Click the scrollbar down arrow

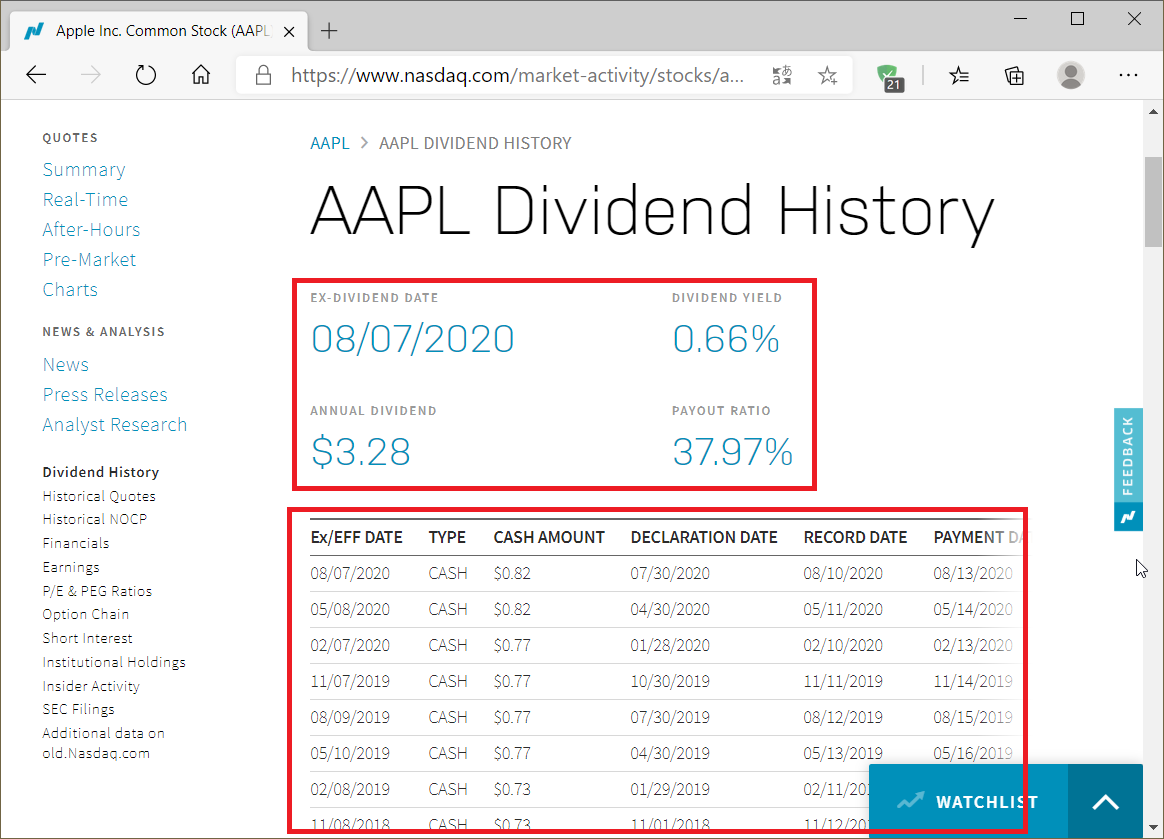coord(1153,827)
